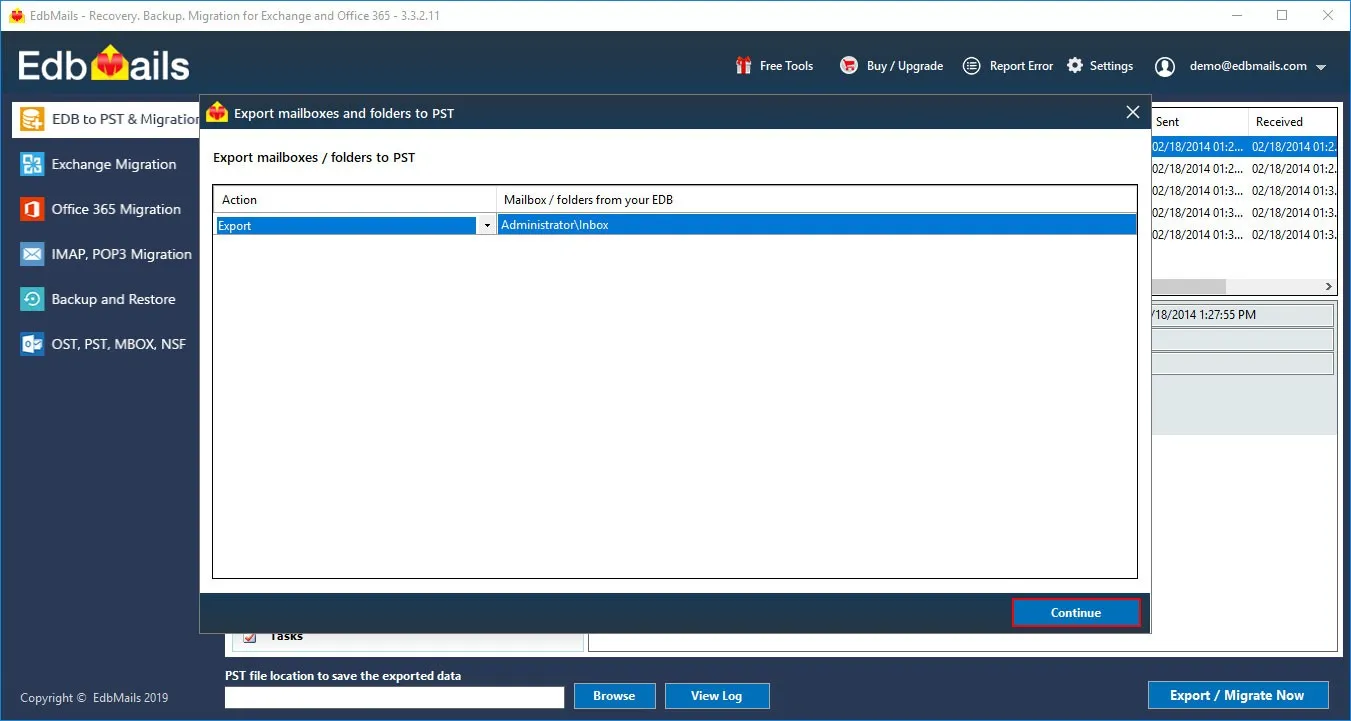Click the Exchange Migration sidebar icon
The image size is (1351, 721).
pyautogui.click(x=33, y=164)
